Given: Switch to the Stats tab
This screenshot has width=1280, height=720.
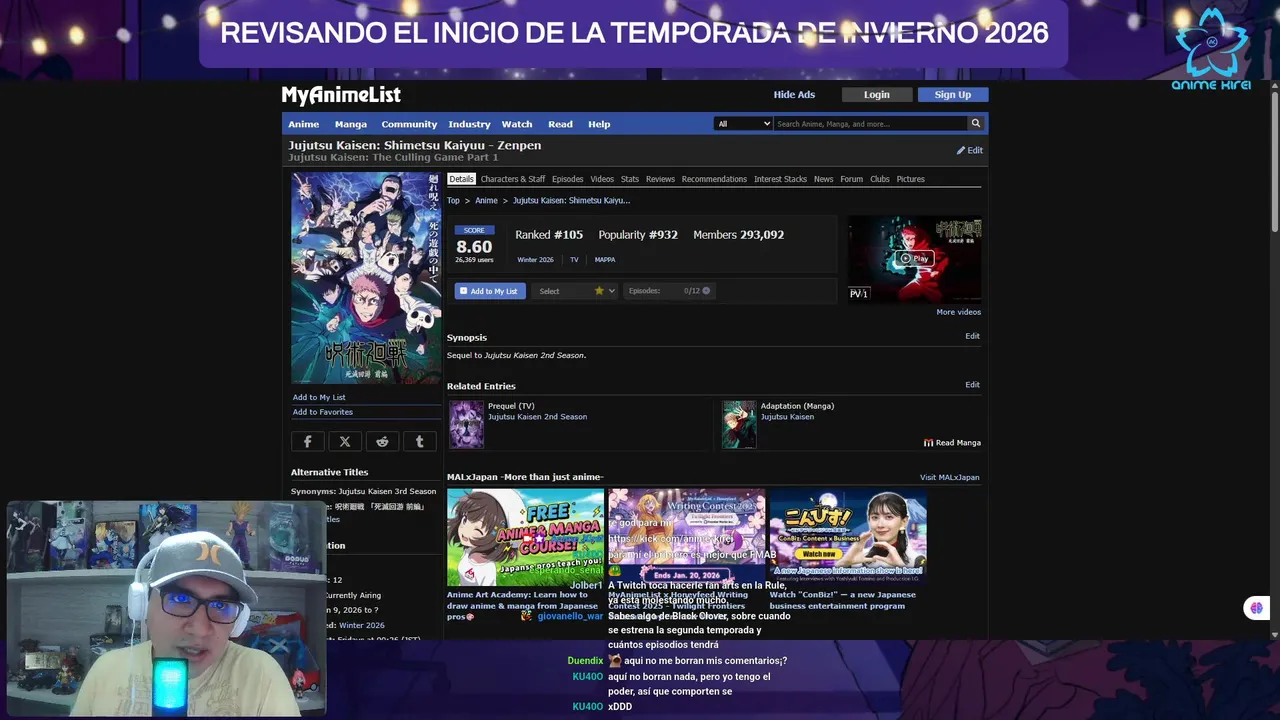Looking at the screenshot, I should [630, 179].
